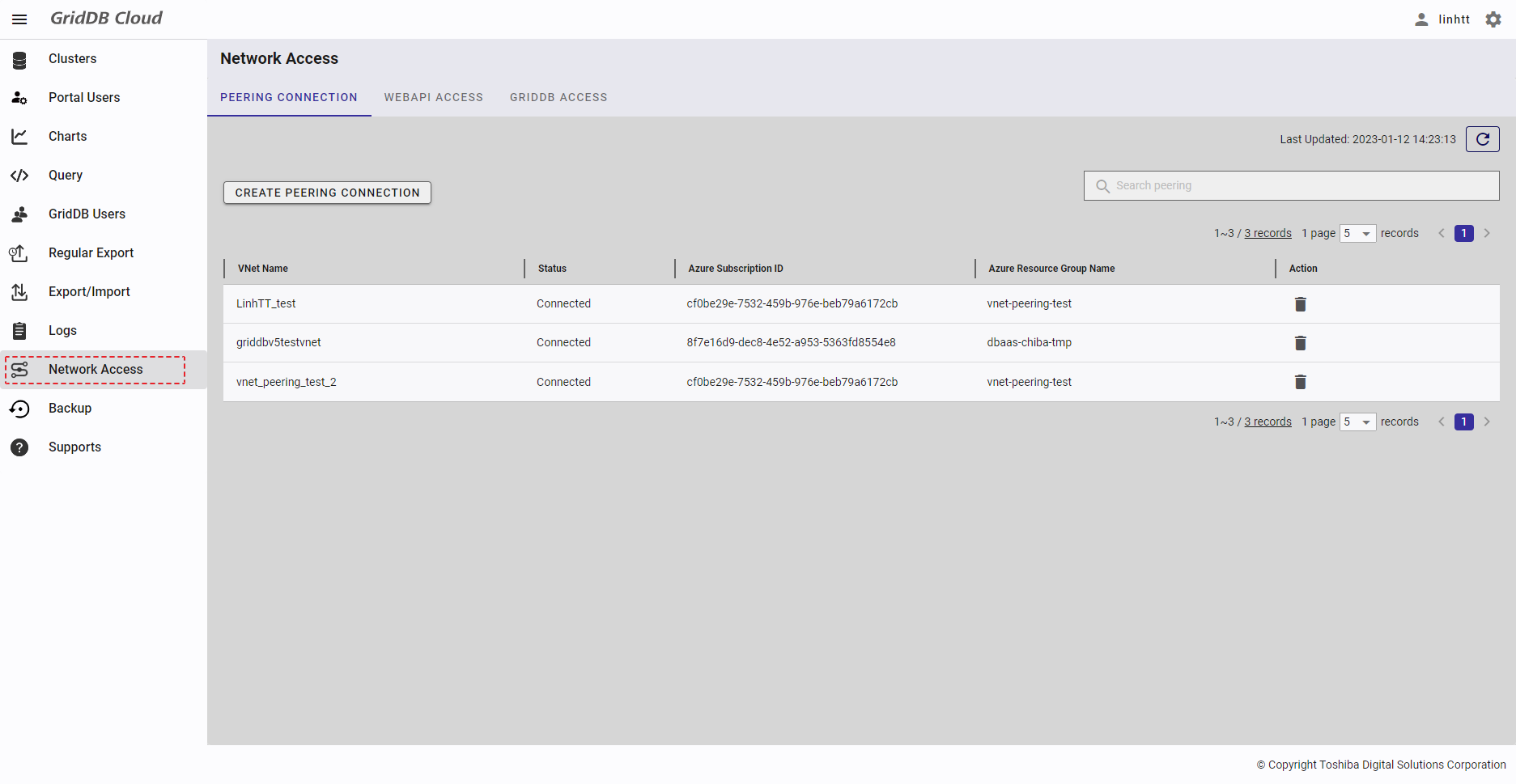This screenshot has height=784, width=1516.
Task: Open the settings gear icon
Action: pyautogui.click(x=1493, y=19)
